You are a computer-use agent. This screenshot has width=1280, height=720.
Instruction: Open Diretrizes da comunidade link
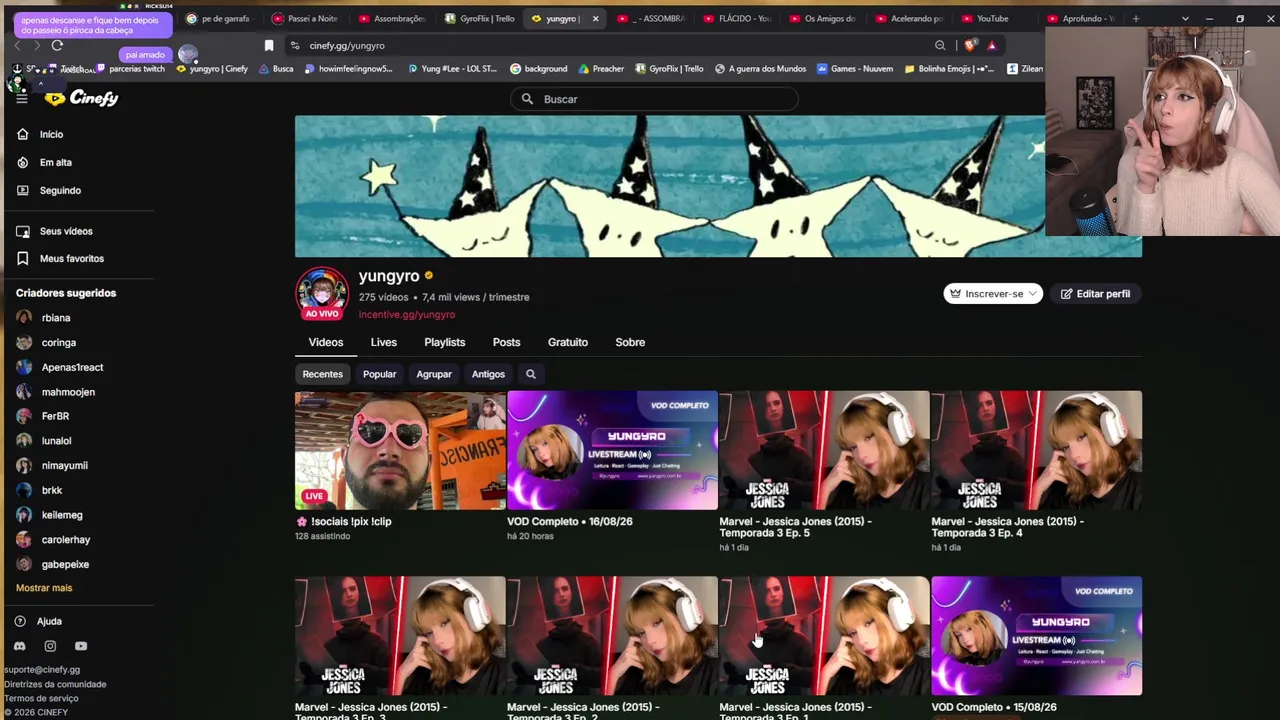[x=55, y=684]
